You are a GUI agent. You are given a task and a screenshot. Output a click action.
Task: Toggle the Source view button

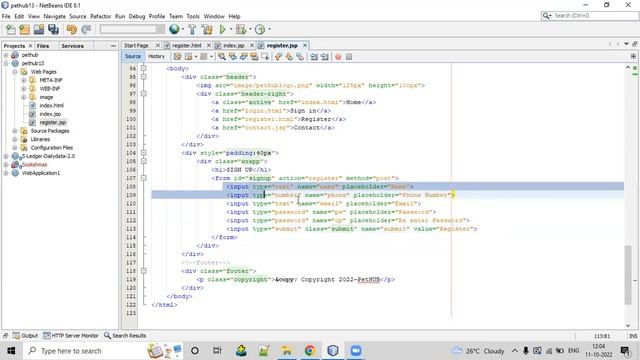coord(133,56)
